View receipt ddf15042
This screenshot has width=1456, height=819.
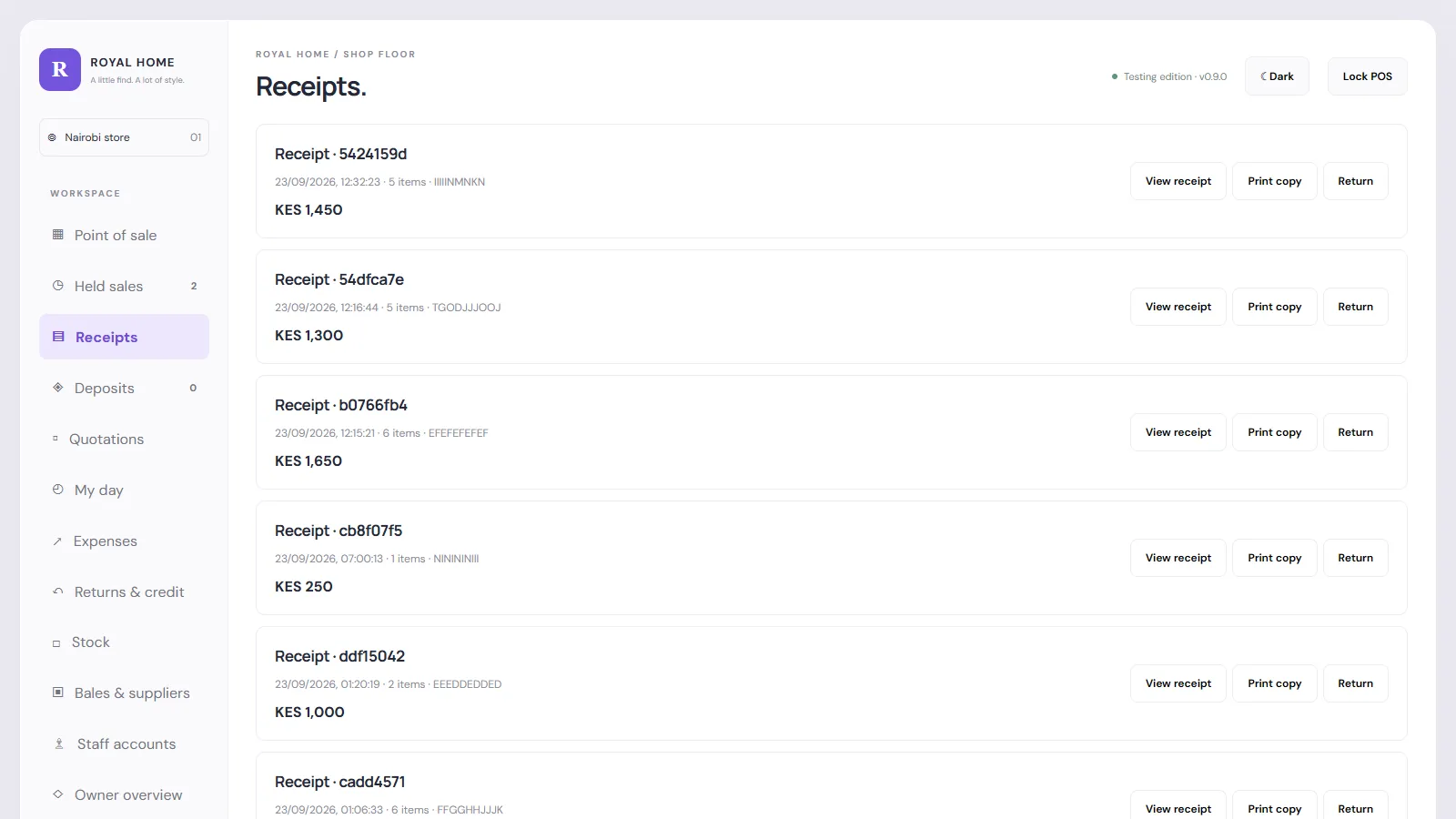point(1178,683)
